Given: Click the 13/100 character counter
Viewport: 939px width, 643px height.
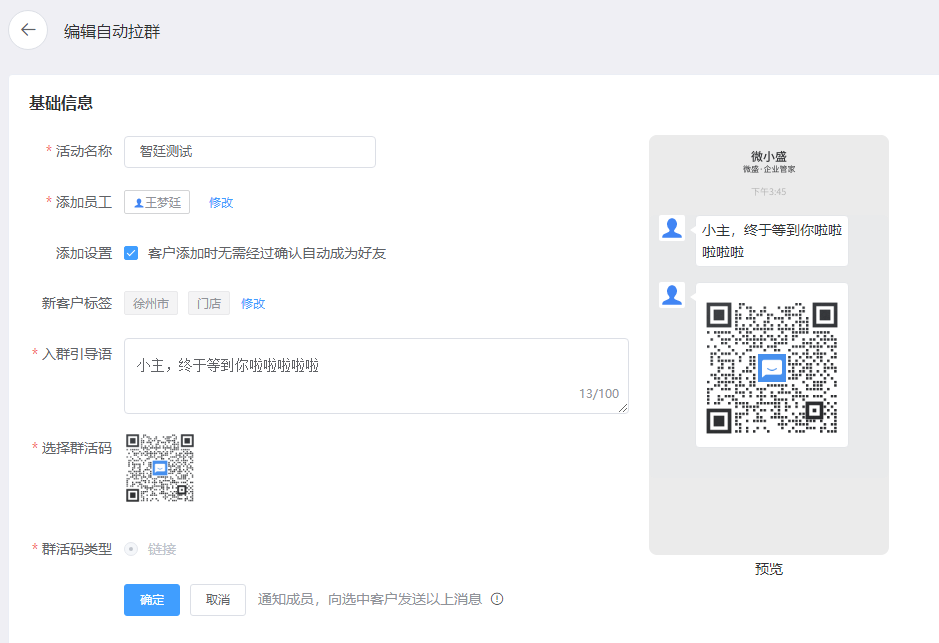Looking at the screenshot, I should [599, 393].
